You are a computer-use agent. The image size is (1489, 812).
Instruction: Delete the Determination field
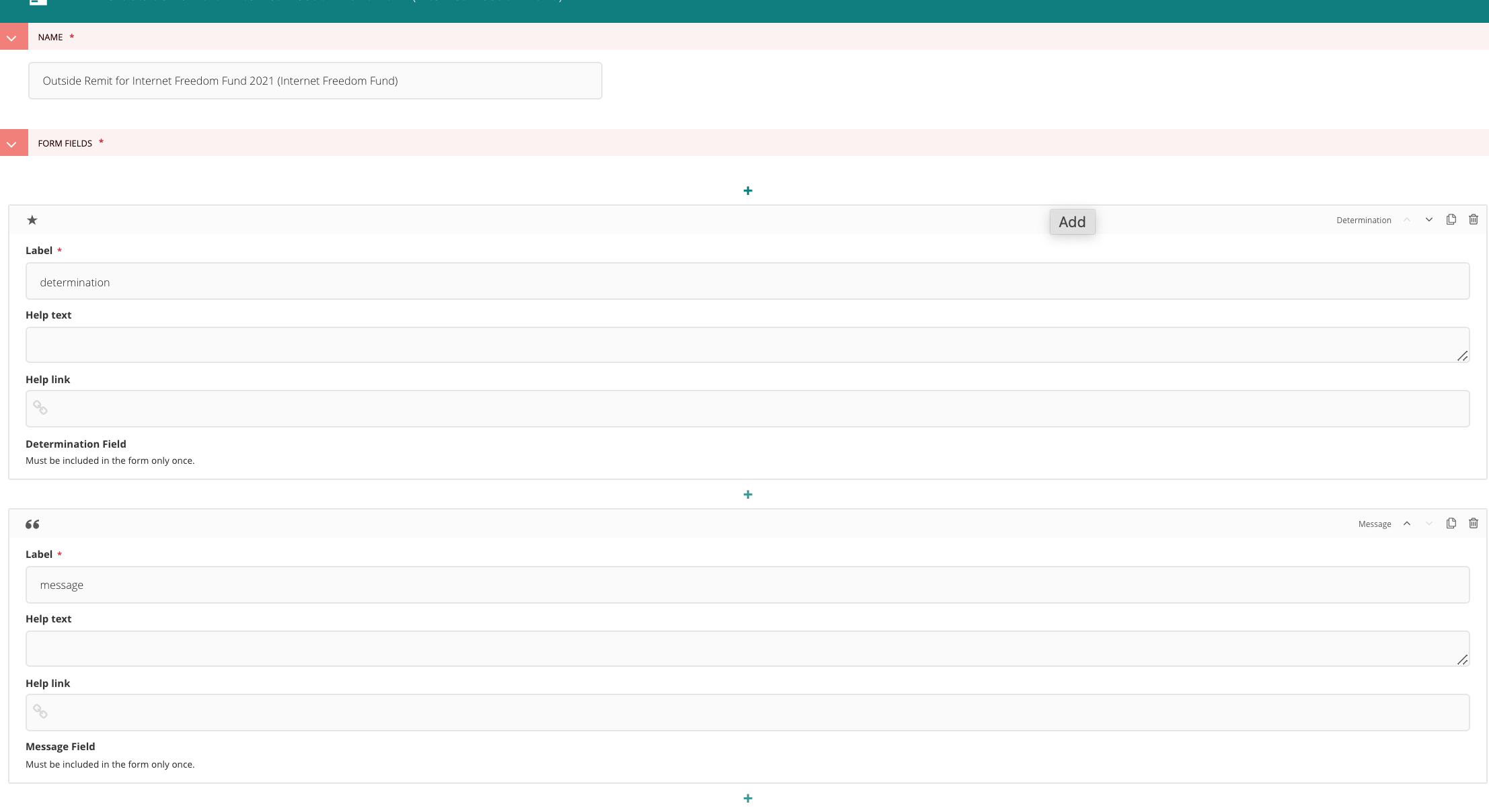1474,220
